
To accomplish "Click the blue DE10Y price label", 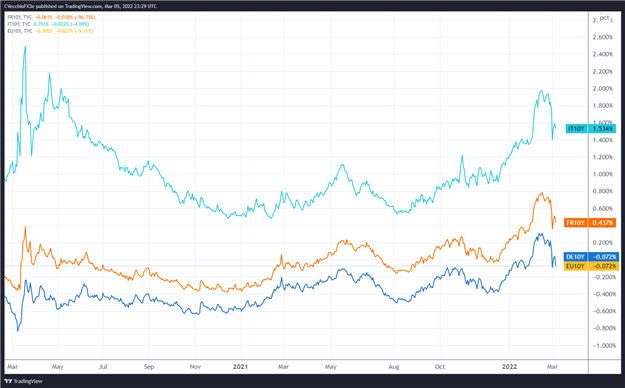I will 591,256.
